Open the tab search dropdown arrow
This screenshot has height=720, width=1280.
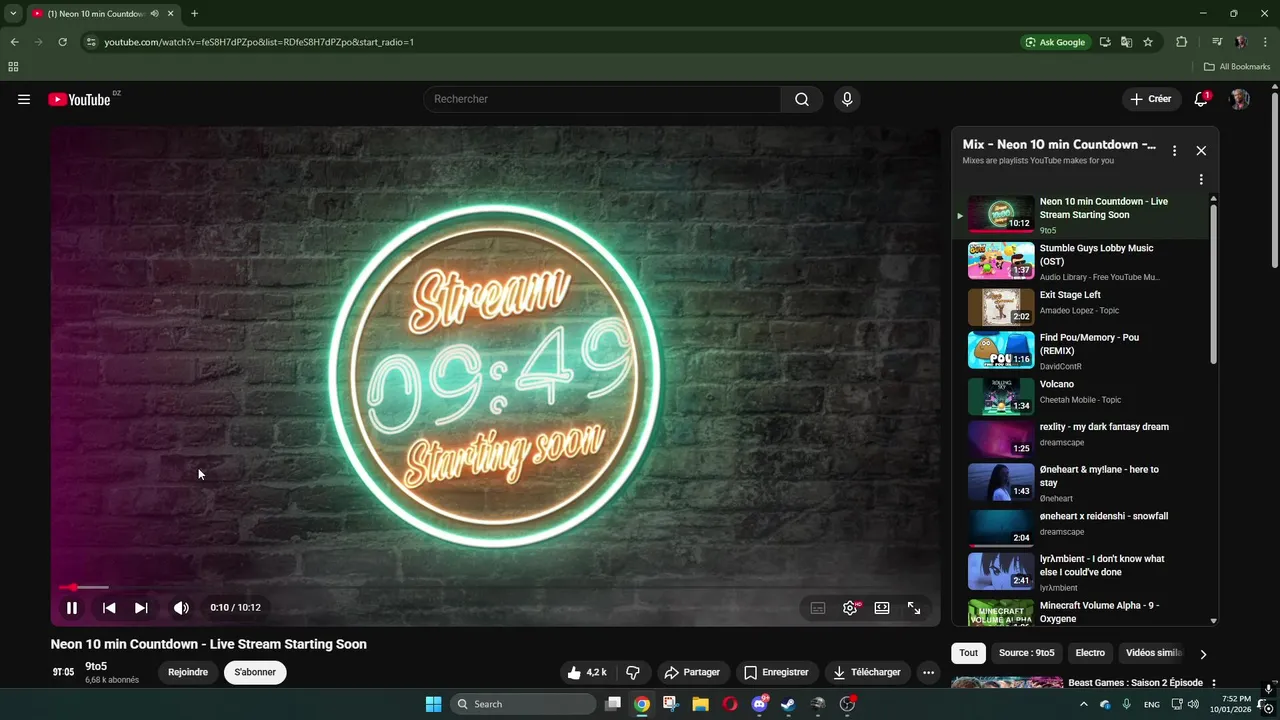(x=13, y=14)
